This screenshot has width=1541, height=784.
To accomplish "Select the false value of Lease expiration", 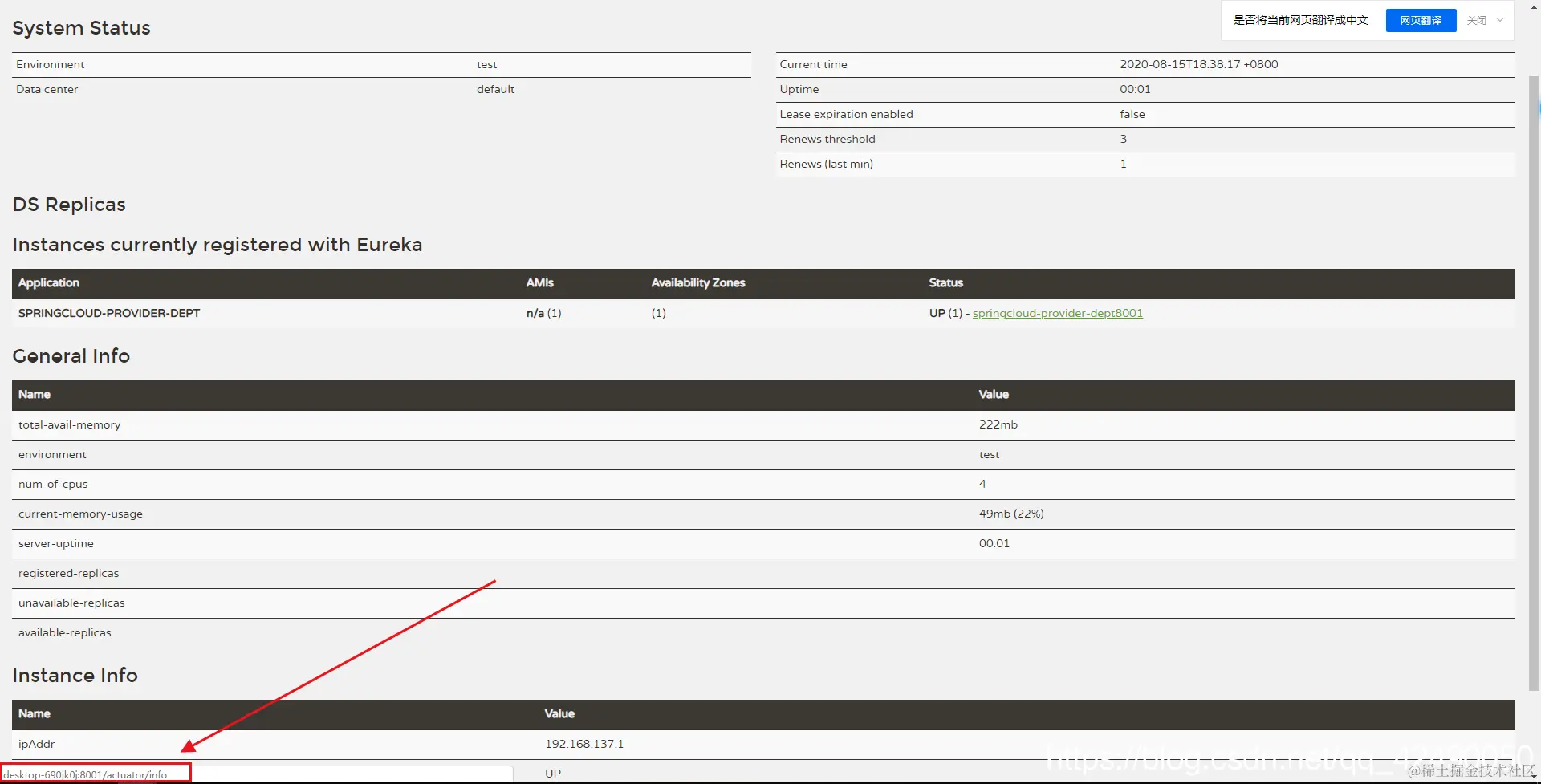I will [x=1132, y=114].
